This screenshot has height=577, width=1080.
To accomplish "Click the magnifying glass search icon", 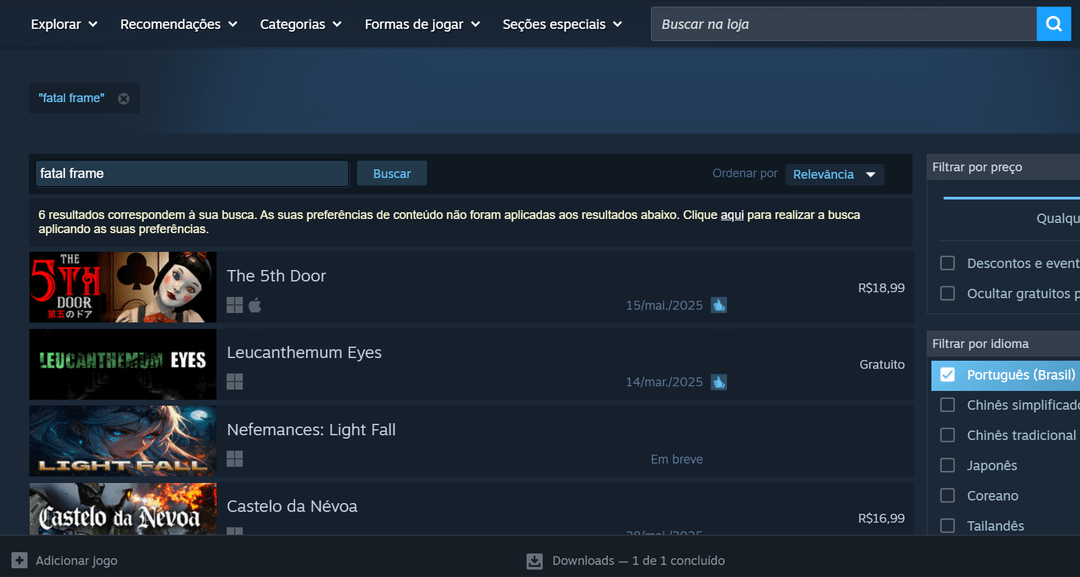I will click(x=1053, y=24).
